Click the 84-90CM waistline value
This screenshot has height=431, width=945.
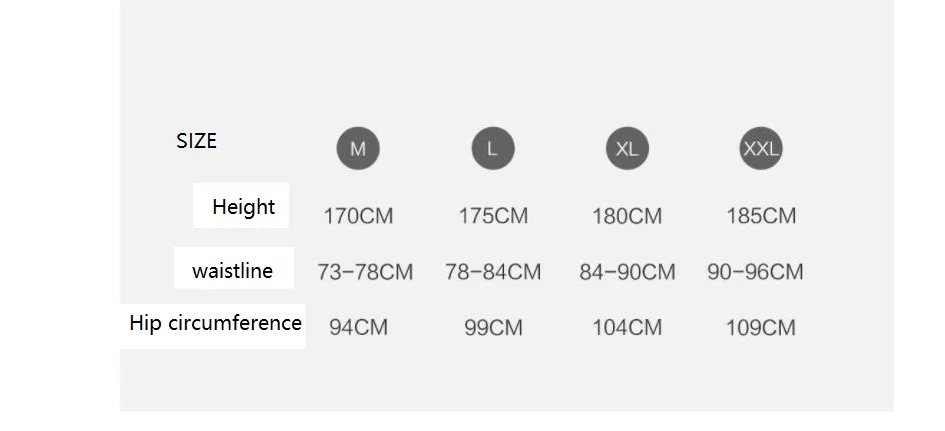627,272
